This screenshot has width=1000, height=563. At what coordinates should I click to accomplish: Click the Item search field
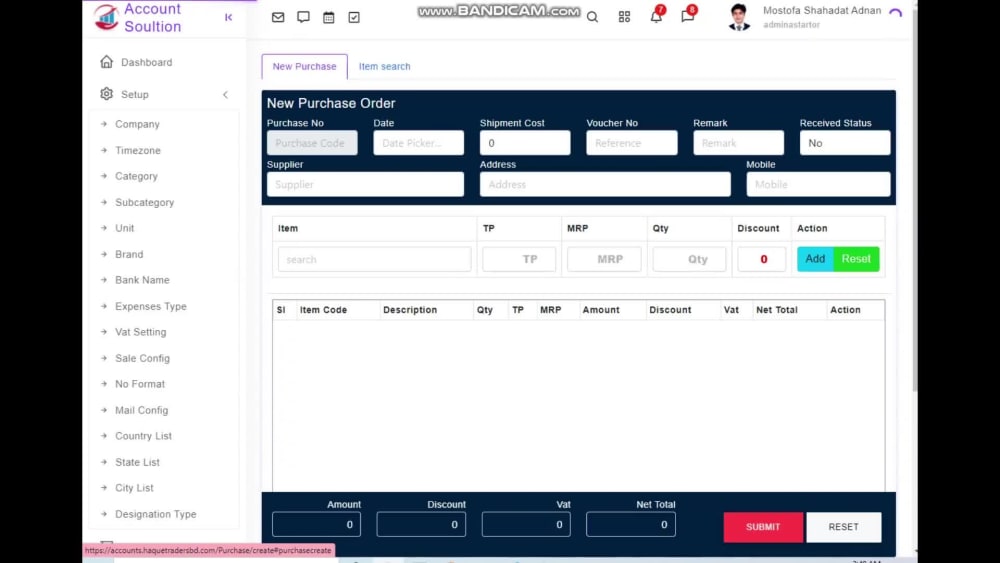coord(374,260)
